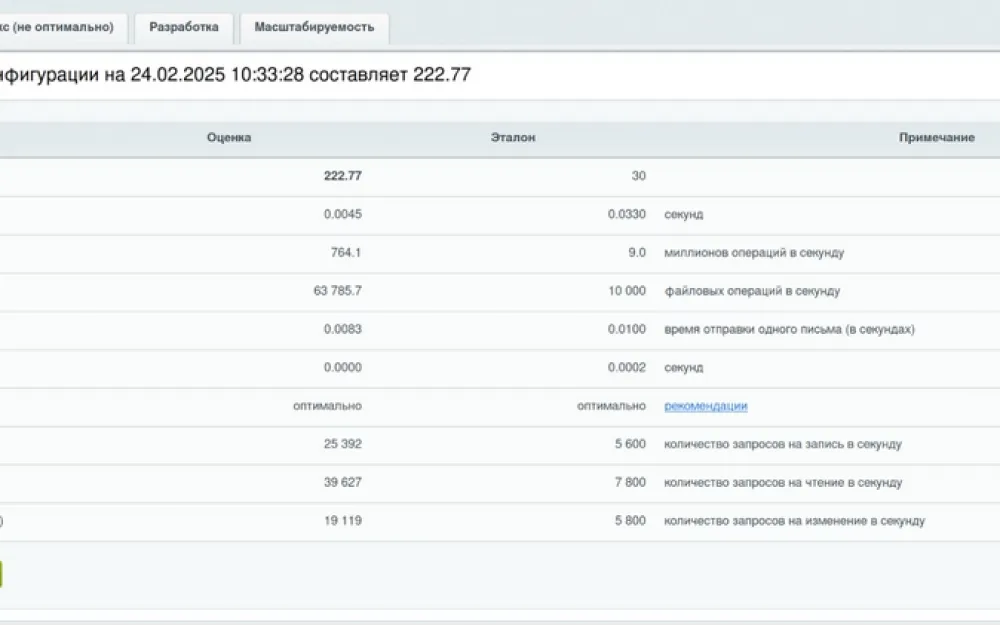
Task: Select the 'количество запросов на чтение' note
Action: (x=783, y=483)
